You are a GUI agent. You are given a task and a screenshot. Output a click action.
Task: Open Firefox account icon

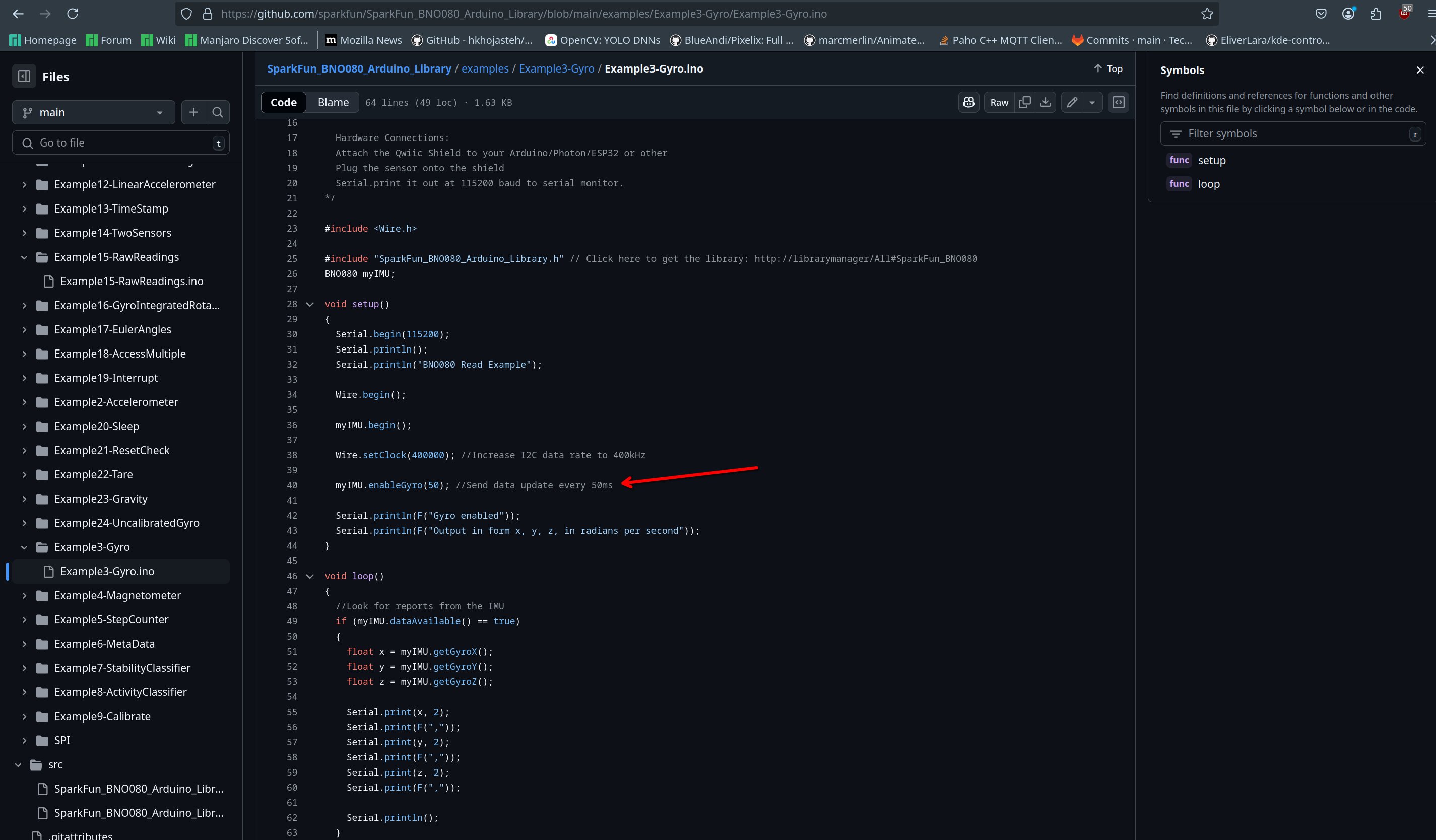[1348, 14]
